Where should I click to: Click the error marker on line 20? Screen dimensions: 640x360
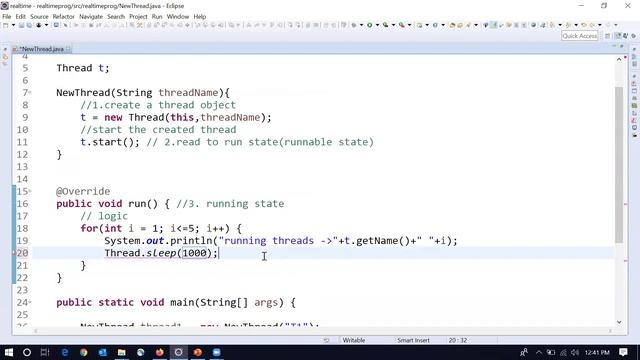(14, 253)
